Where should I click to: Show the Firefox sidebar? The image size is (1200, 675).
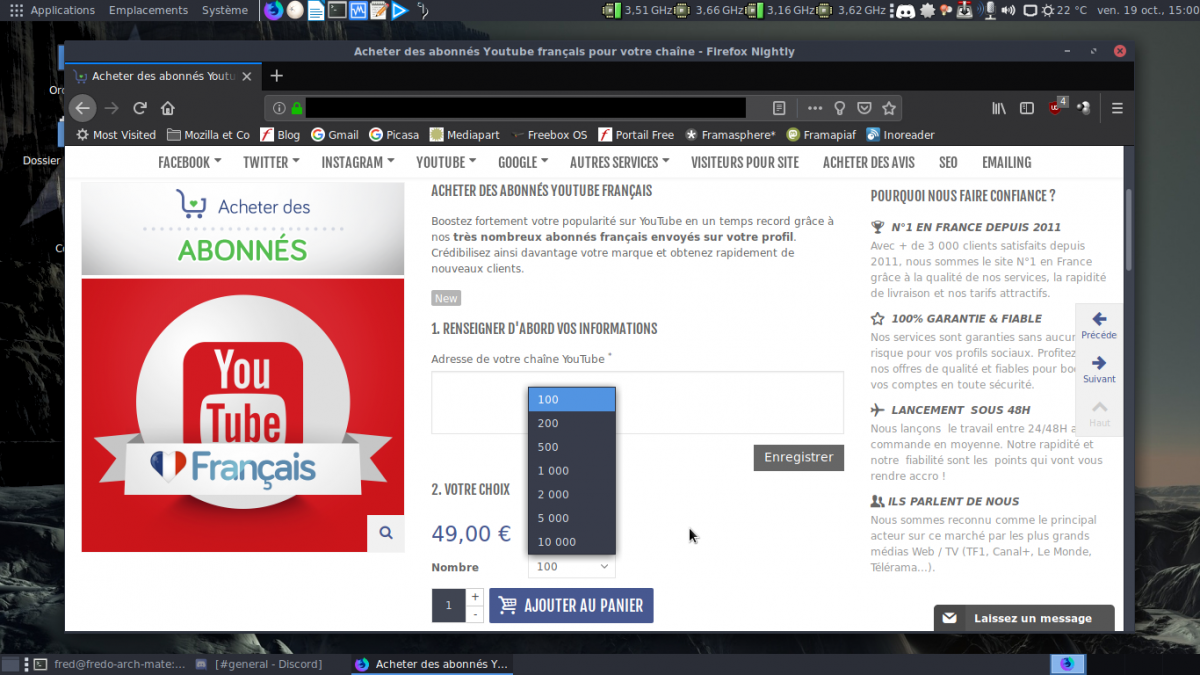[x=1026, y=108]
